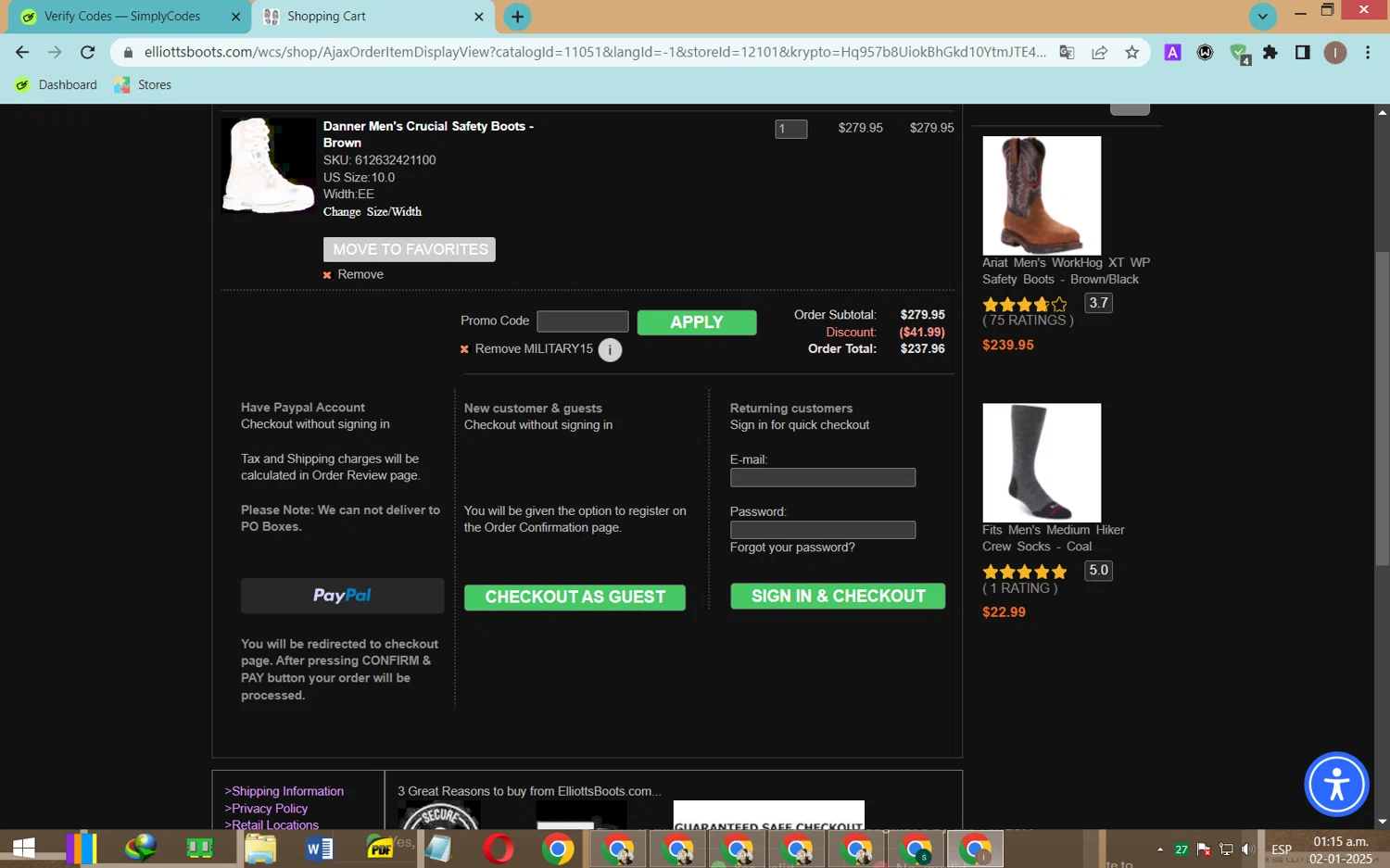Open Ariat WorkHog boot thumbnail

coord(1042,195)
